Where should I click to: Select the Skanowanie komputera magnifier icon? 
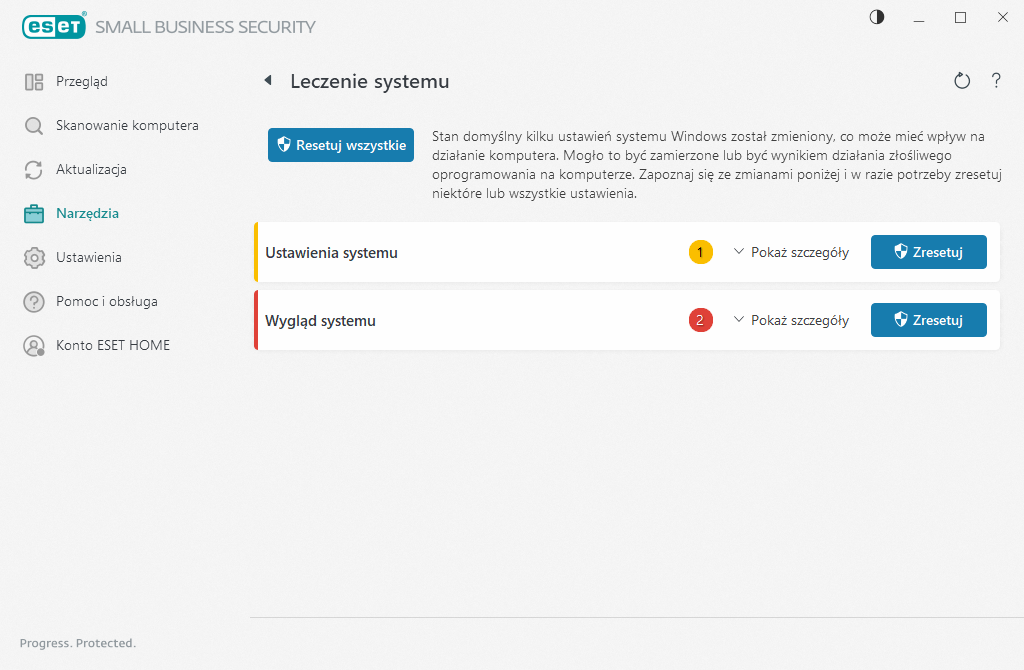[x=33, y=125]
